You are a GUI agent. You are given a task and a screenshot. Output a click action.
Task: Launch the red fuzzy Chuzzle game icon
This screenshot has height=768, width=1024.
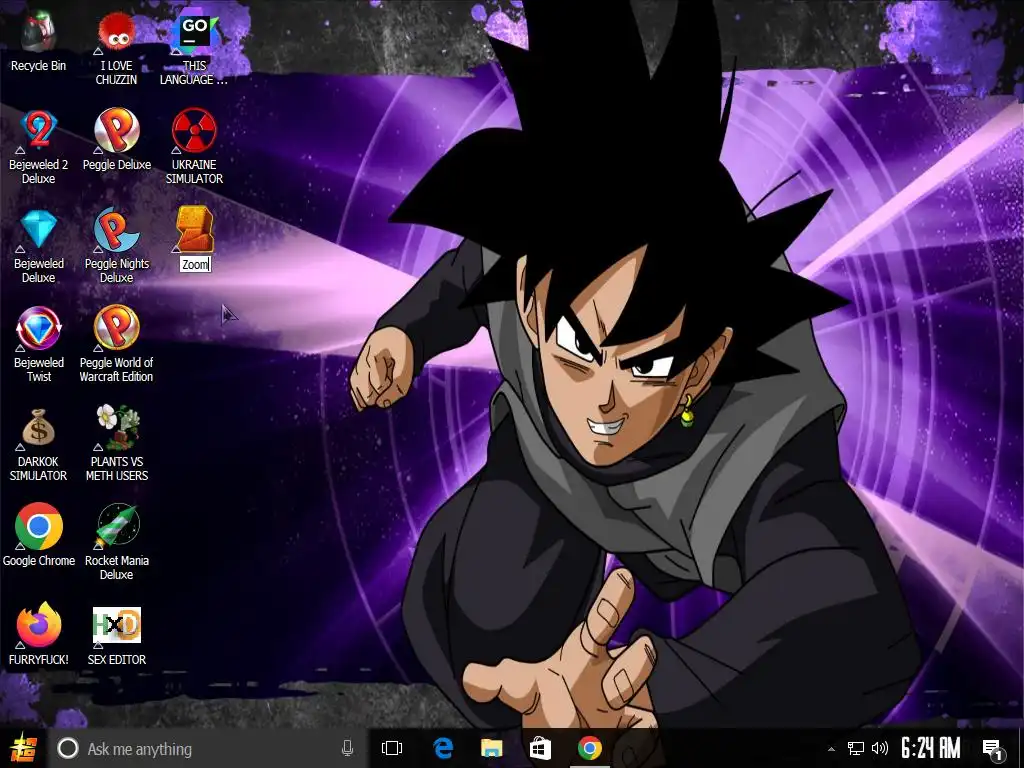click(x=116, y=33)
